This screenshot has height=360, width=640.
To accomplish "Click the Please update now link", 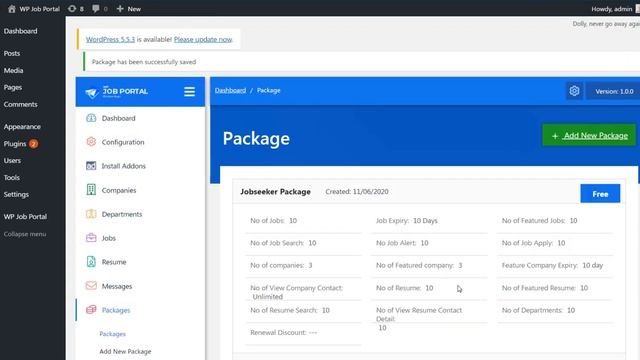I will (203, 40).
